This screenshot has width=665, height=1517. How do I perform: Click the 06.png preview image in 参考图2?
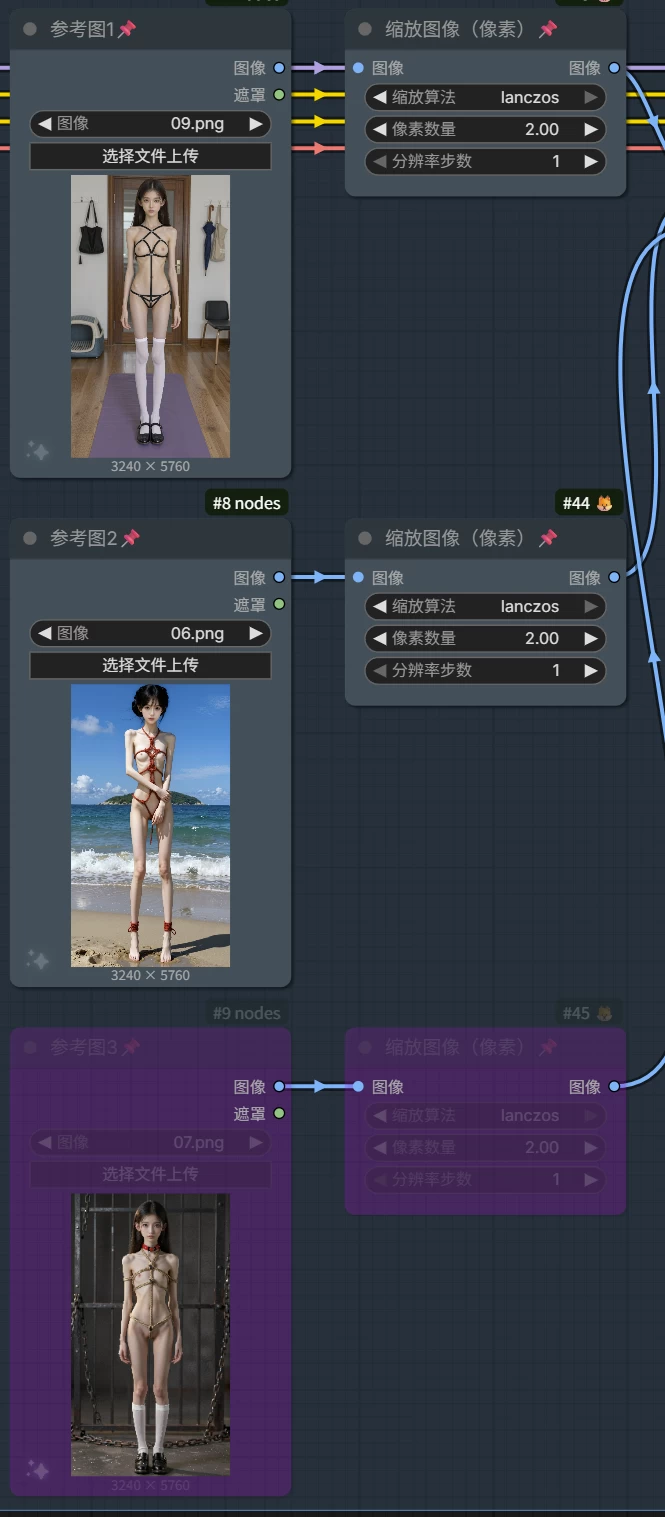click(x=150, y=825)
